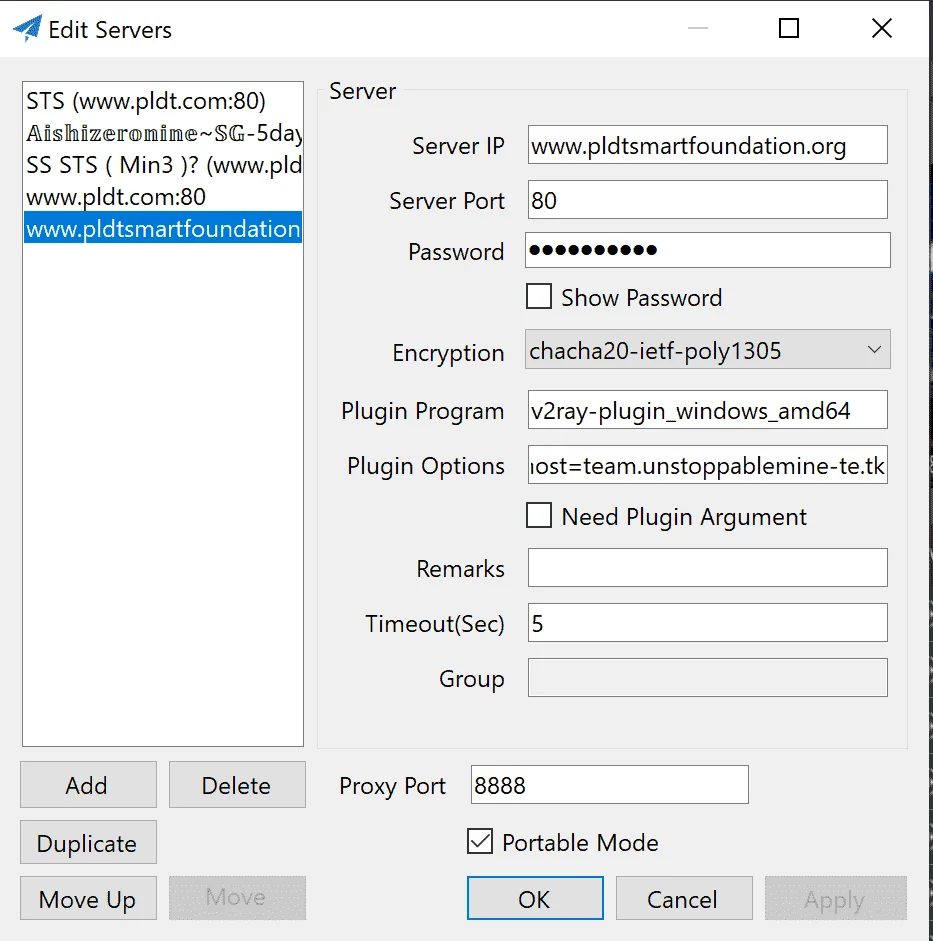The width and height of the screenshot is (933, 941).
Task: Select server STS (www.pldt.com:80)
Action: coord(163,101)
